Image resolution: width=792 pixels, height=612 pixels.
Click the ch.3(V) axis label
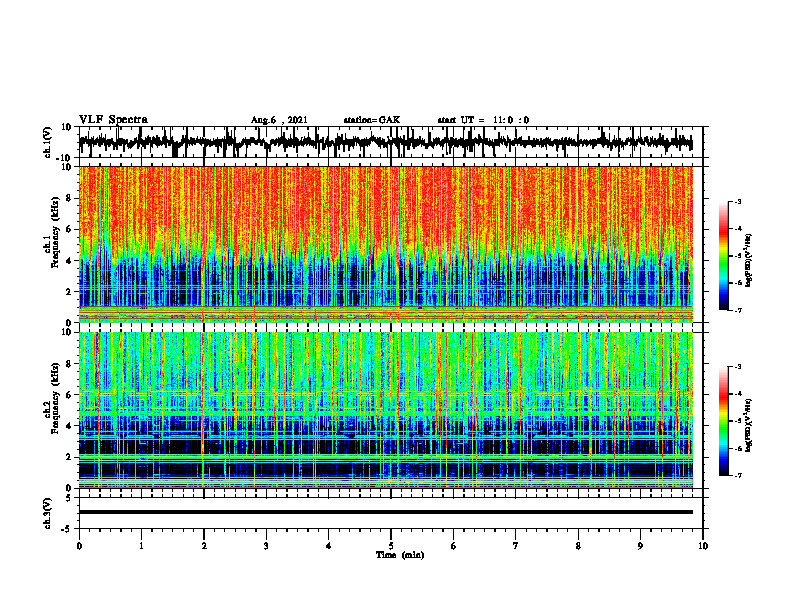tap(48, 513)
